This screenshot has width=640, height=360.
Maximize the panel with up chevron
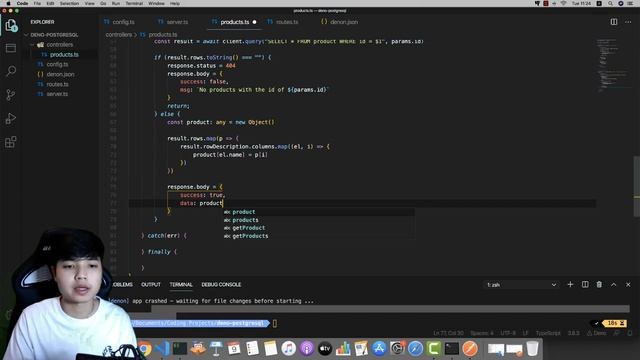[x=613, y=284]
